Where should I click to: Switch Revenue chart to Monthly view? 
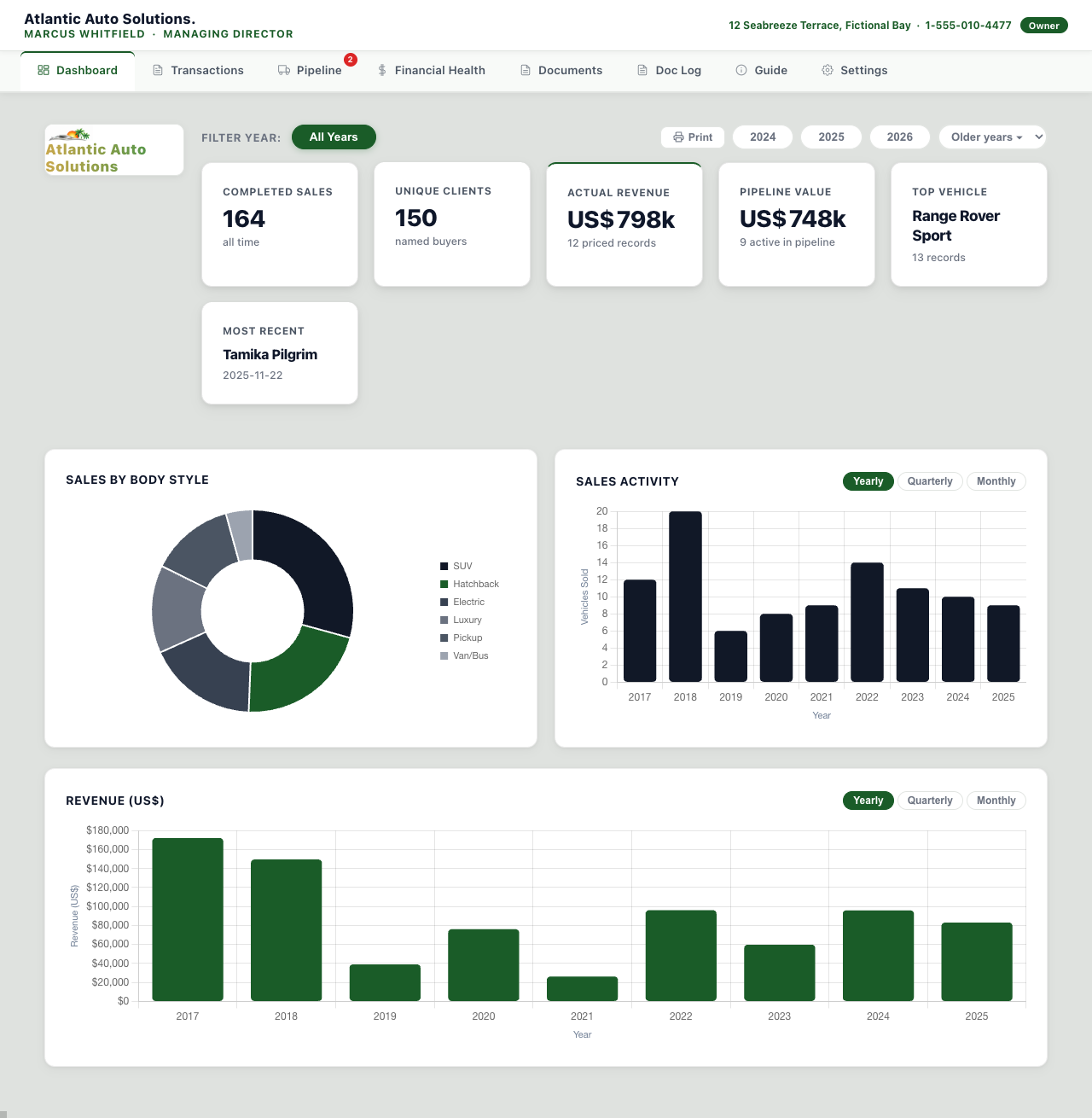pos(996,801)
